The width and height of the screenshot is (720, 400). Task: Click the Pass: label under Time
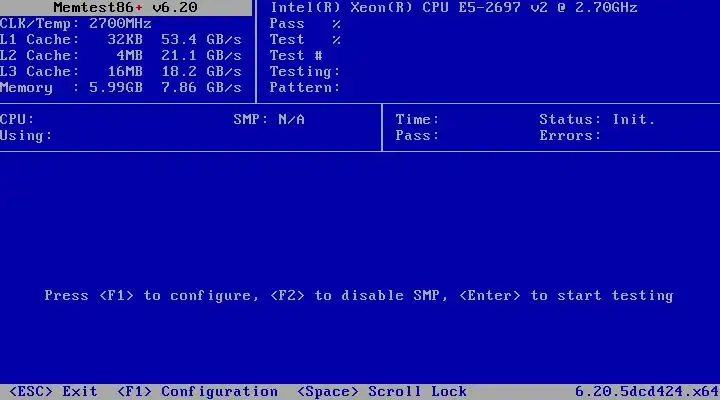pyautogui.click(x=417, y=135)
